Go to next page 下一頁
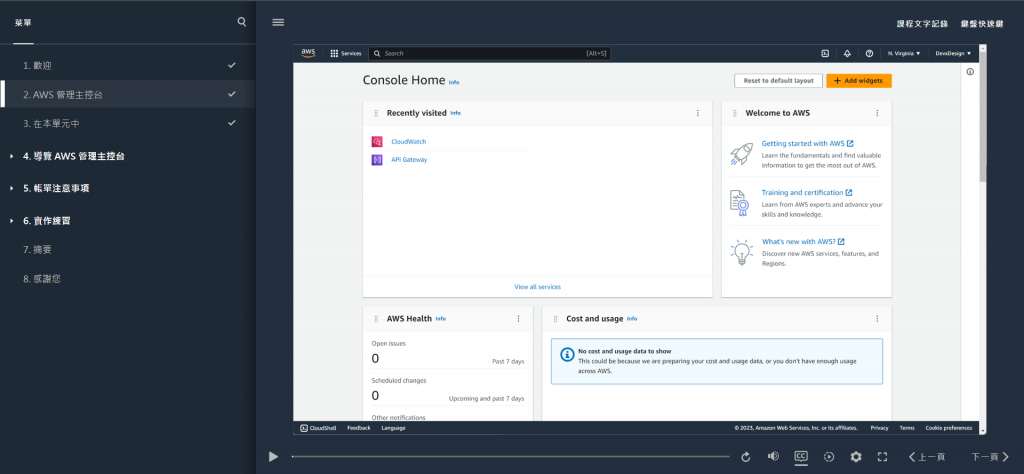This screenshot has width=1024, height=474. pyautogui.click(x=990, y=457)
